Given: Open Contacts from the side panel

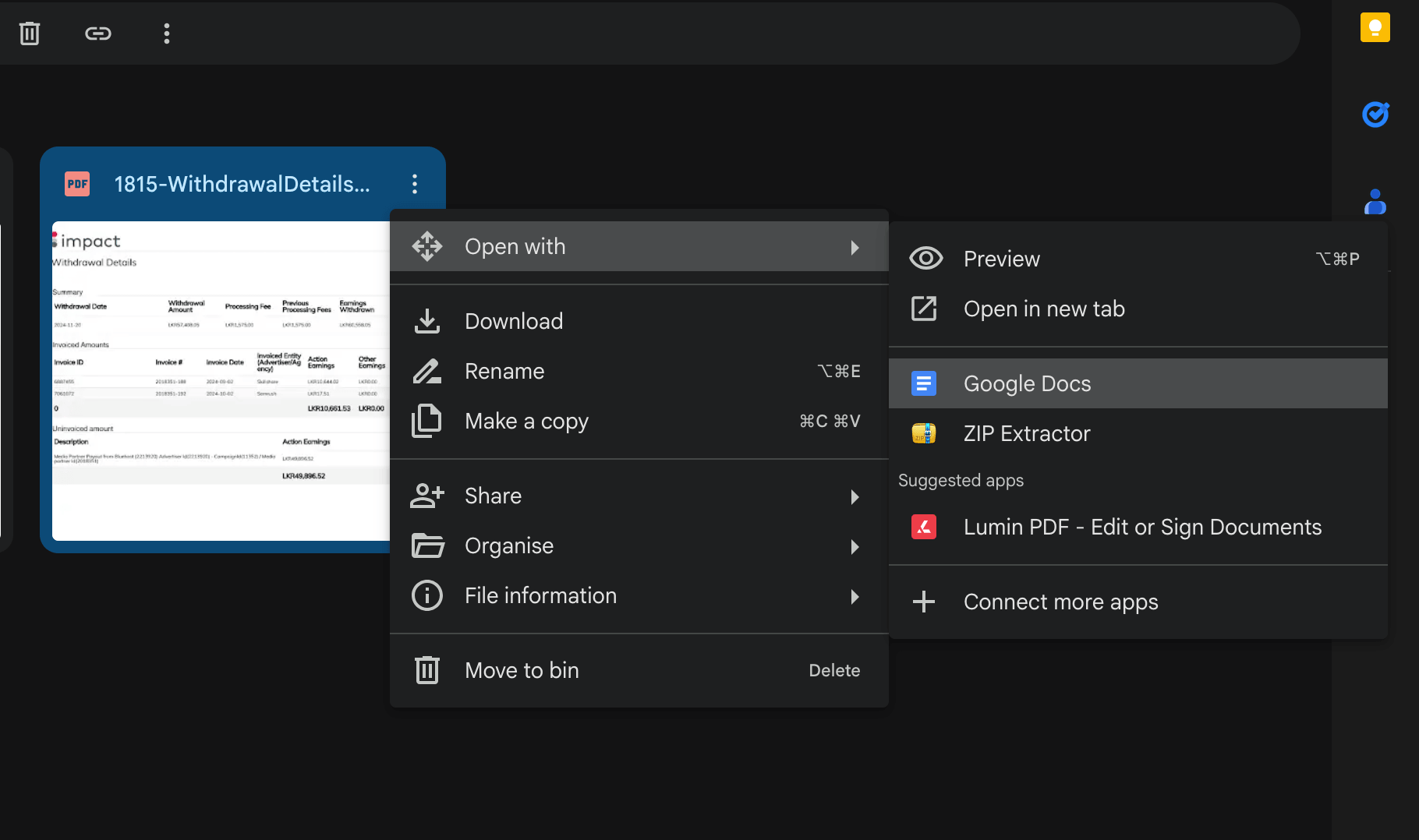Looking at the screenshot, I should (x=1375, y=202).
